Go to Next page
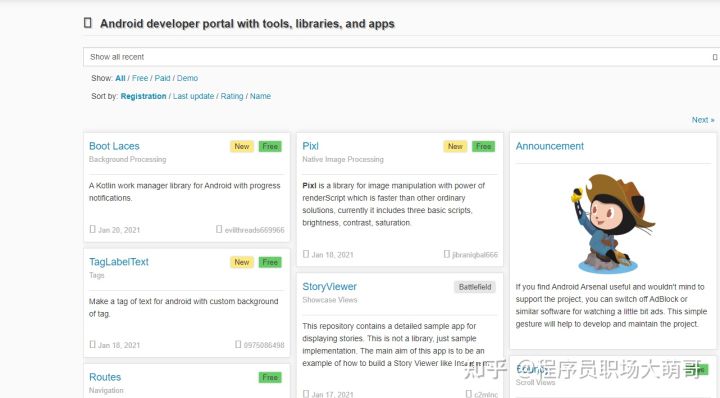This screenshot has height=398, width=720. tap(703, 120)
